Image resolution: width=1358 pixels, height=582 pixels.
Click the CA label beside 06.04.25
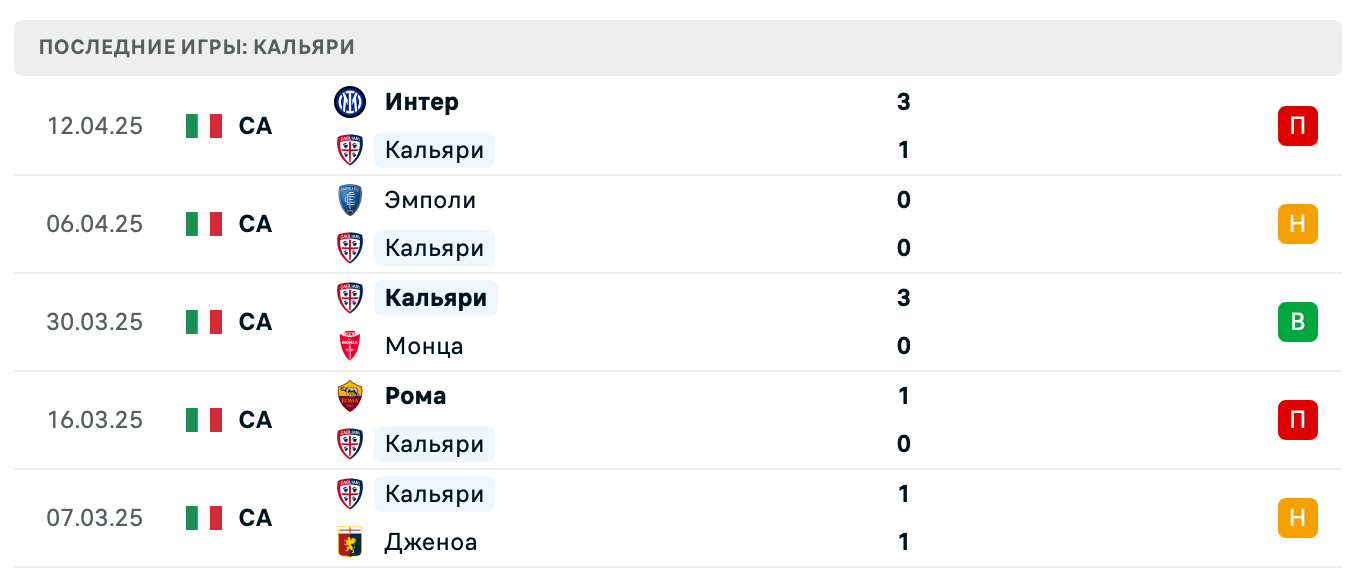(x=254, y=224)
